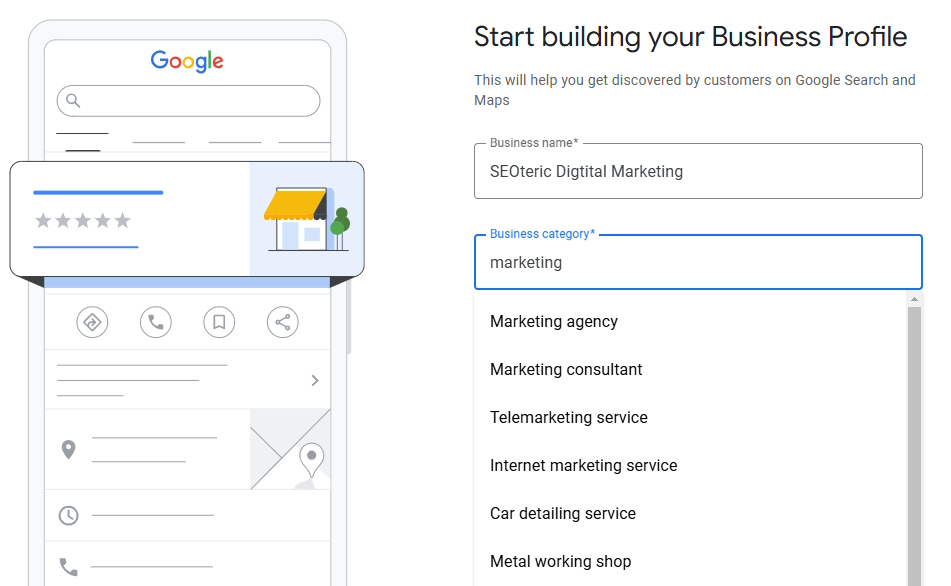Image resolution: width=951 pixels, height=586 pixels.
Task: Expand the right chevron in mockup
Action: pos(315,380)
